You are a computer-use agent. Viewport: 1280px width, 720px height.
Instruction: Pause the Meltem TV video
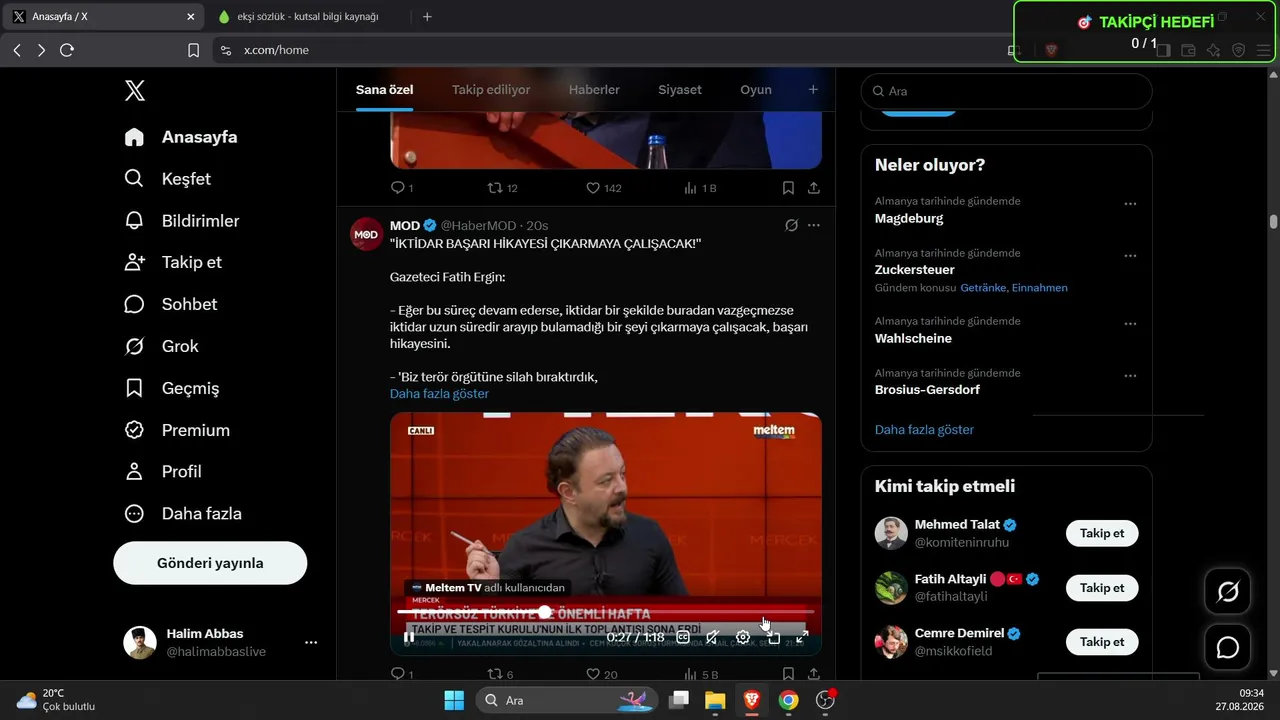coord(409,637)
